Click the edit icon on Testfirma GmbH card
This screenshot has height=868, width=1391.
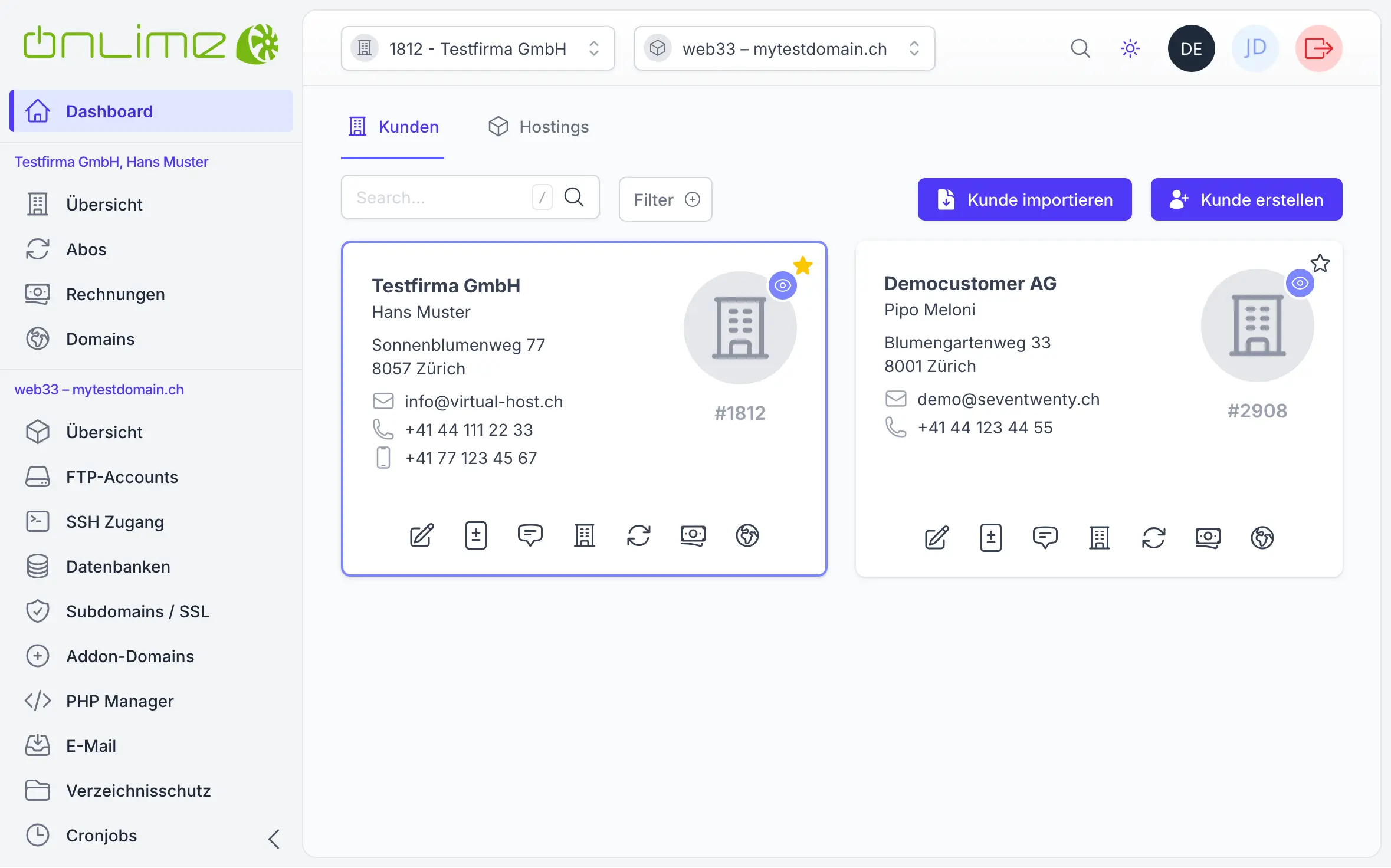(x=422, y=535)
